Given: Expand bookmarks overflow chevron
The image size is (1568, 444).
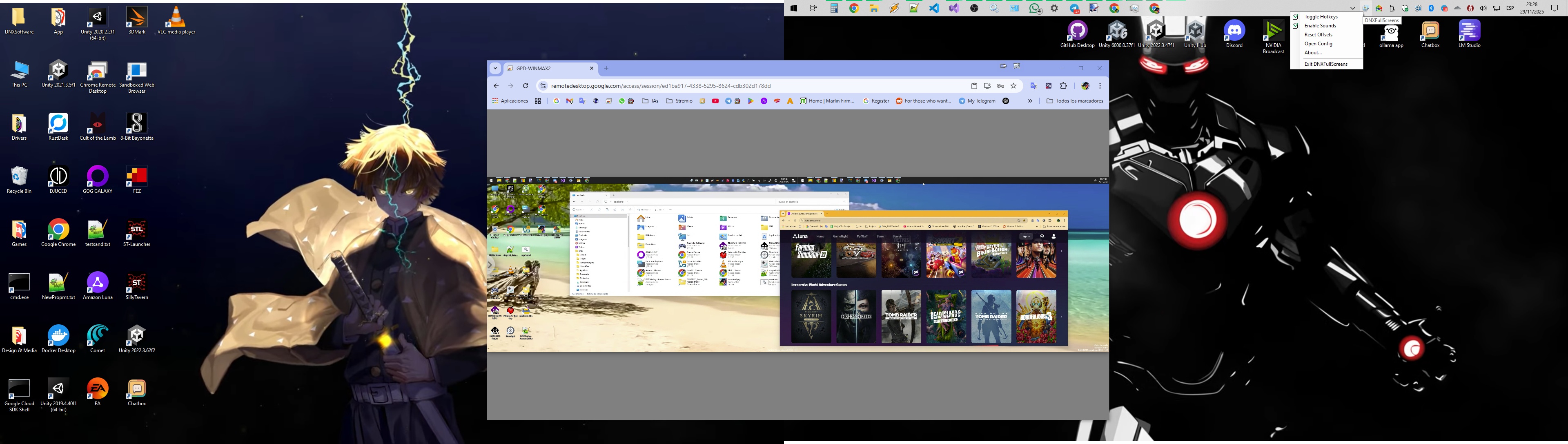Looking at the screenshot, I should (1030, 101).
